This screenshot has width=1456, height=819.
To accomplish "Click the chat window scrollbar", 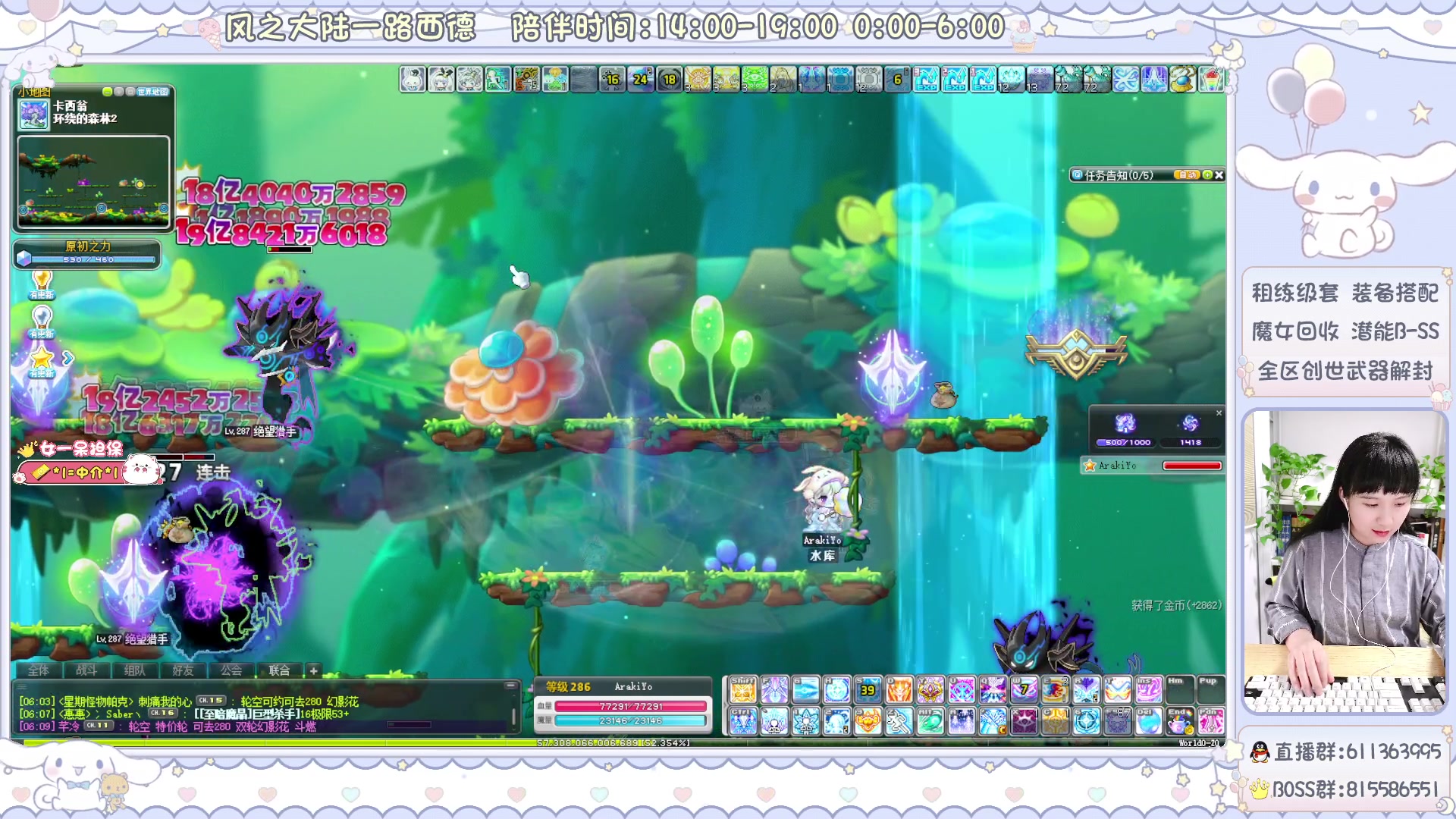I will (x=513, y=715).
